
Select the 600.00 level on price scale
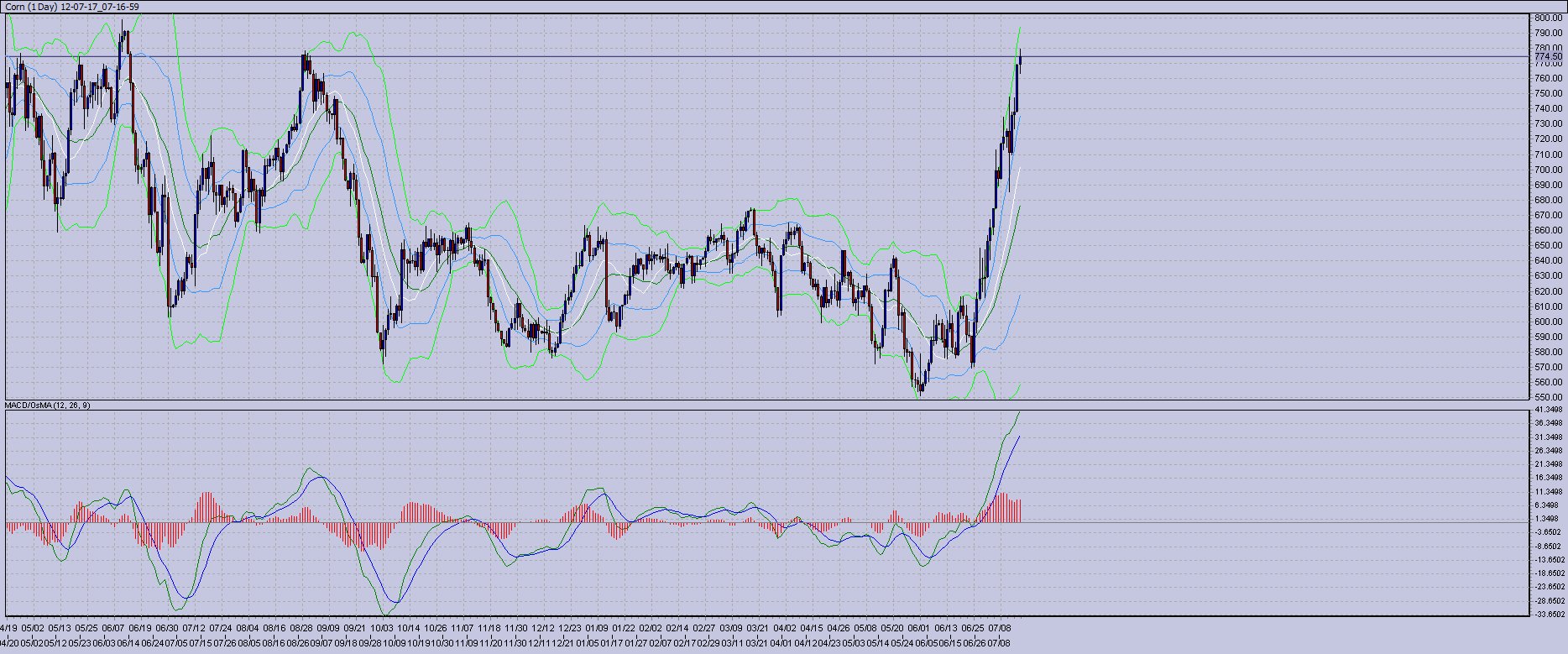pyautogui.click(x=1547, y=322)
